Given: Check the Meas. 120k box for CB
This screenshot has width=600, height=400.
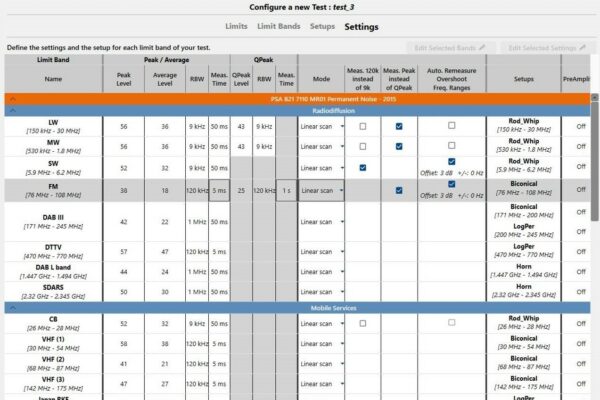Looking at the screenshot, I should pyautogui.click(x=361, y=324).
